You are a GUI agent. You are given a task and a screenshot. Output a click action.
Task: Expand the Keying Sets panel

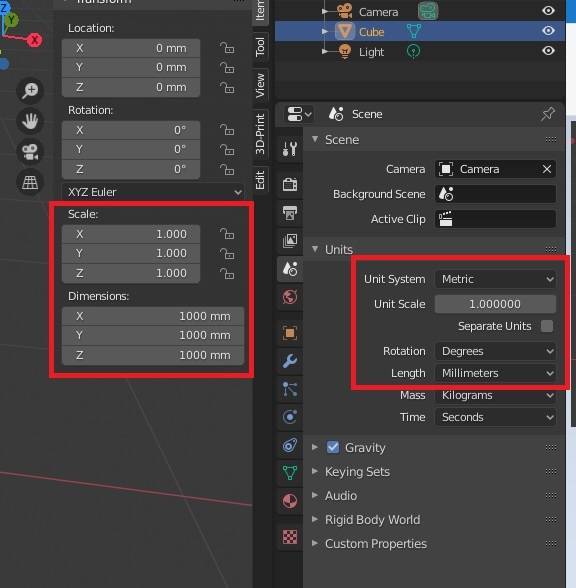357,471
